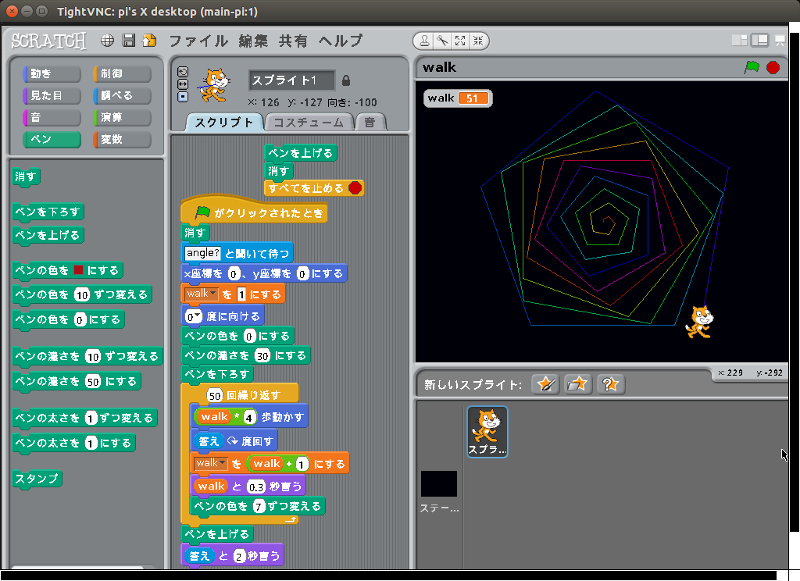Switch to the スクリプト tab
Image resolution: width=800 pixels, height=581 pixels.
[x=224, y=122]
